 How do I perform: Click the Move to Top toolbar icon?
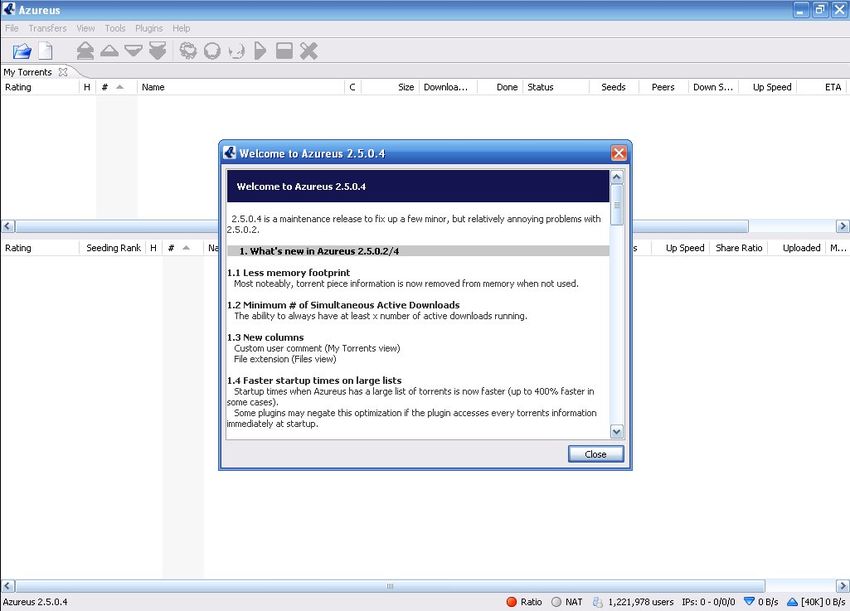[85, 51]
